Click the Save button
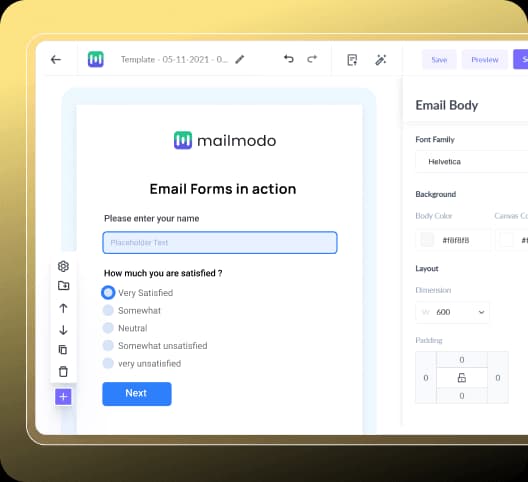The height and width of the screenshot is (482, 528). point(439,60)
